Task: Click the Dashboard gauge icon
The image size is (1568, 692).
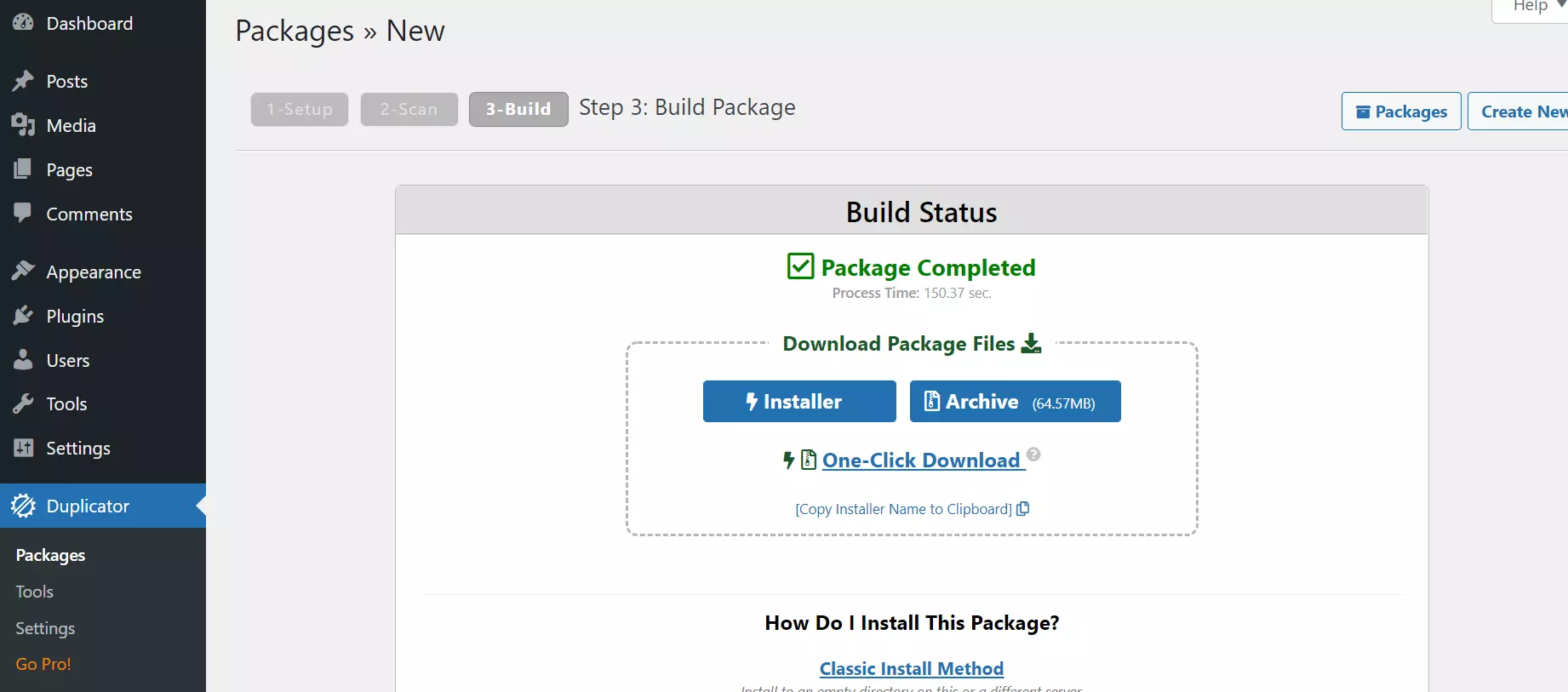Action: click(x=23, y=23)
